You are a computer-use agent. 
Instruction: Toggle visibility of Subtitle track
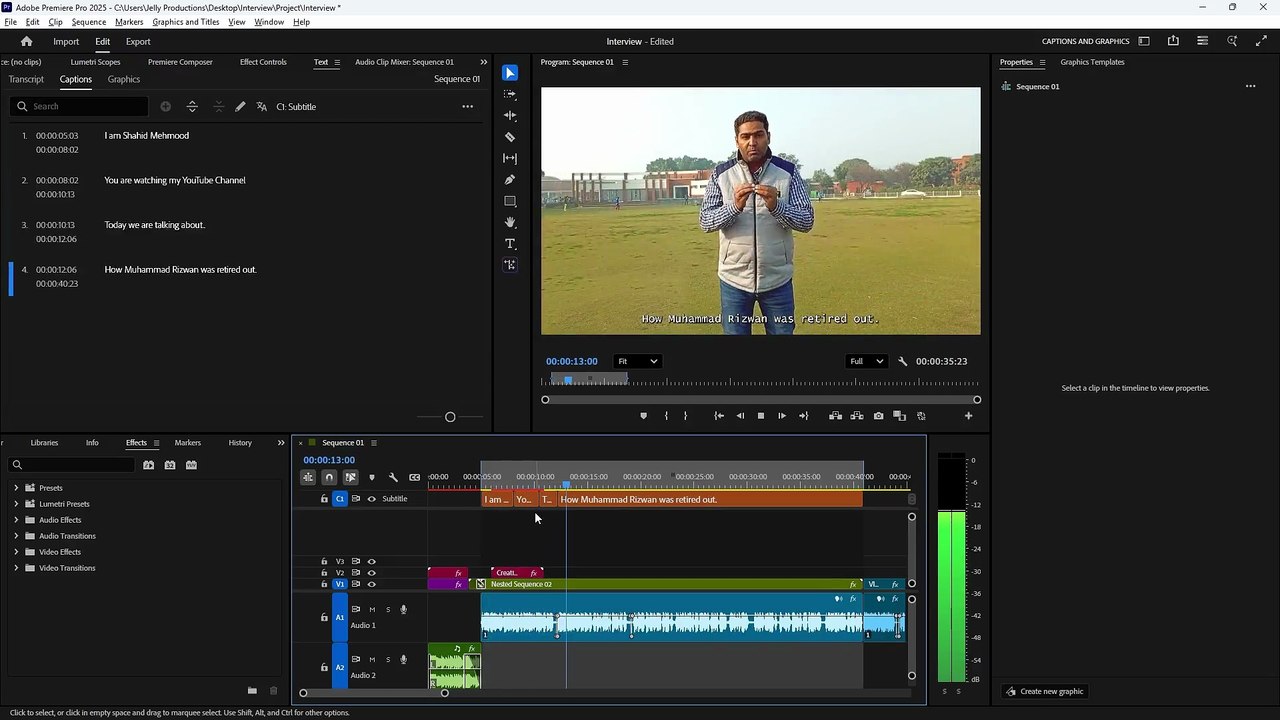372,499
